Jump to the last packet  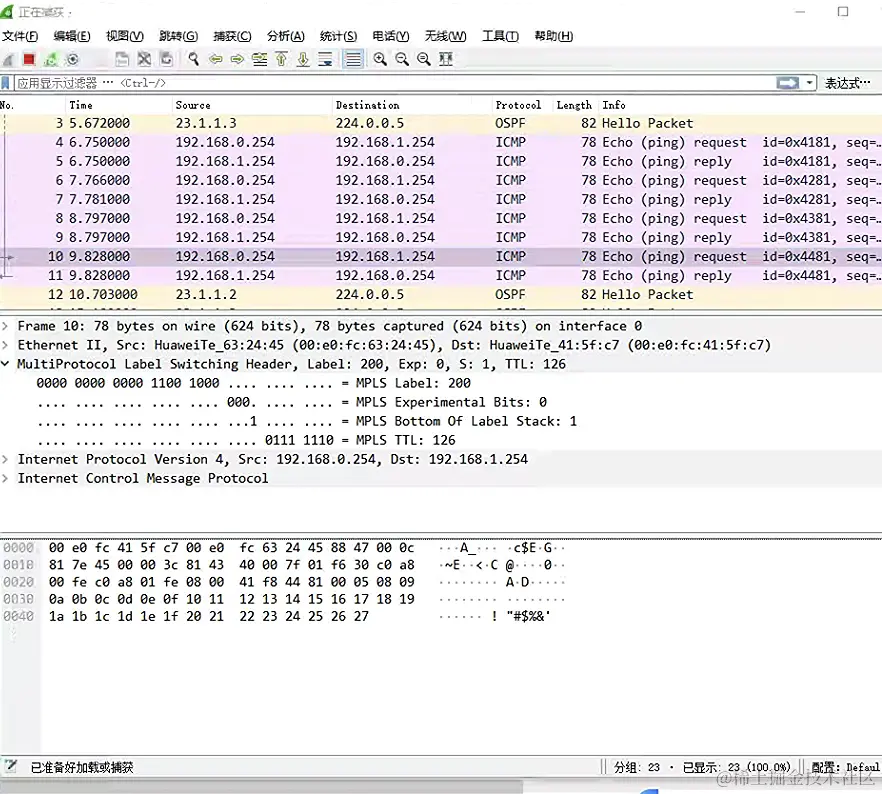coord(303,59)
